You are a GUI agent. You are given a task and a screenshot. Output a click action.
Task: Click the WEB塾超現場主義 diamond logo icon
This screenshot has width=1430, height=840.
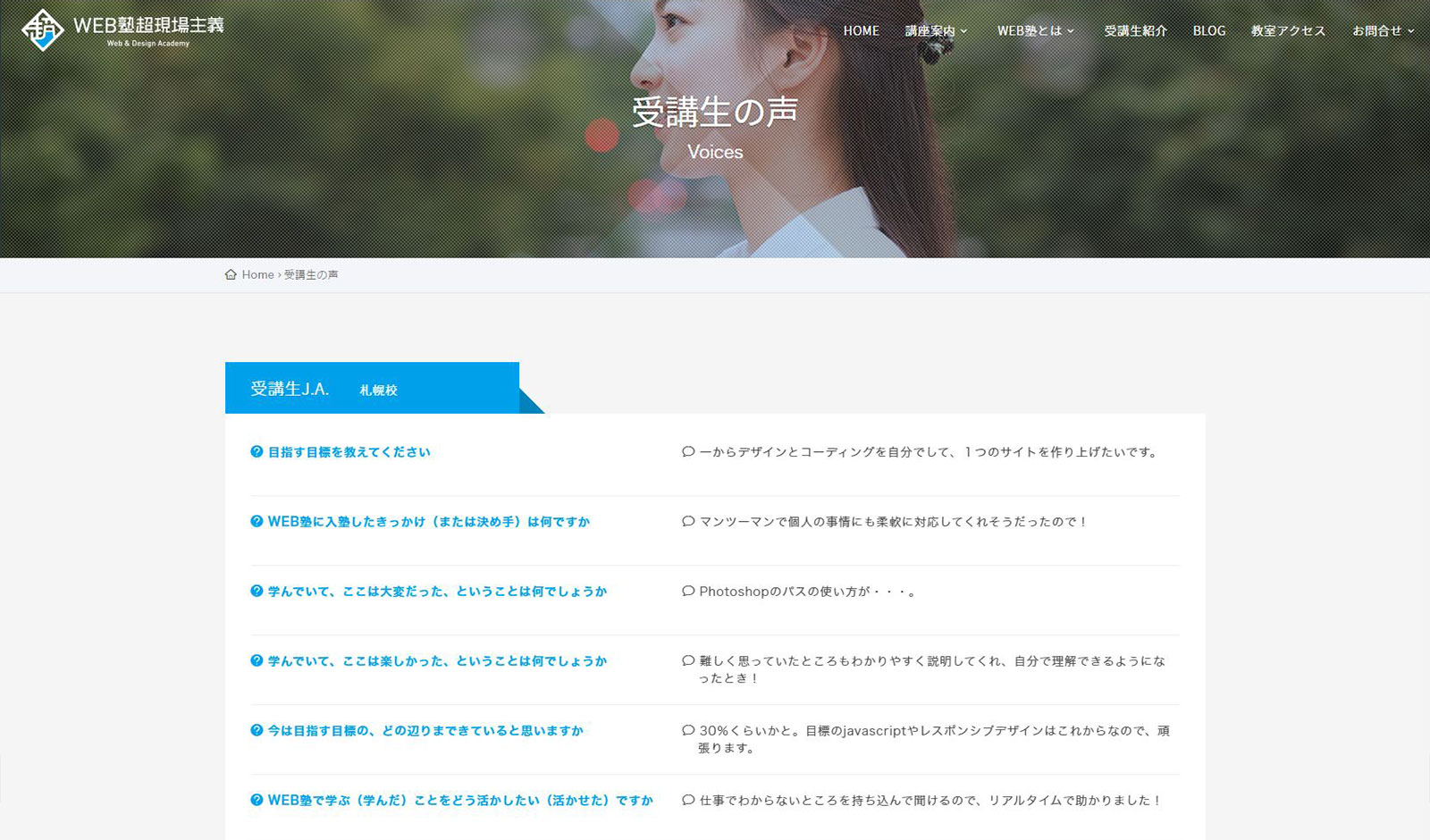coord(43,29)
